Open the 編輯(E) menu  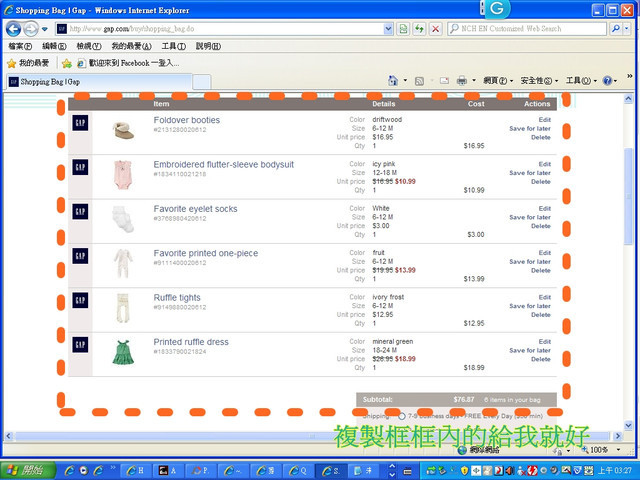tap(54, 46)
